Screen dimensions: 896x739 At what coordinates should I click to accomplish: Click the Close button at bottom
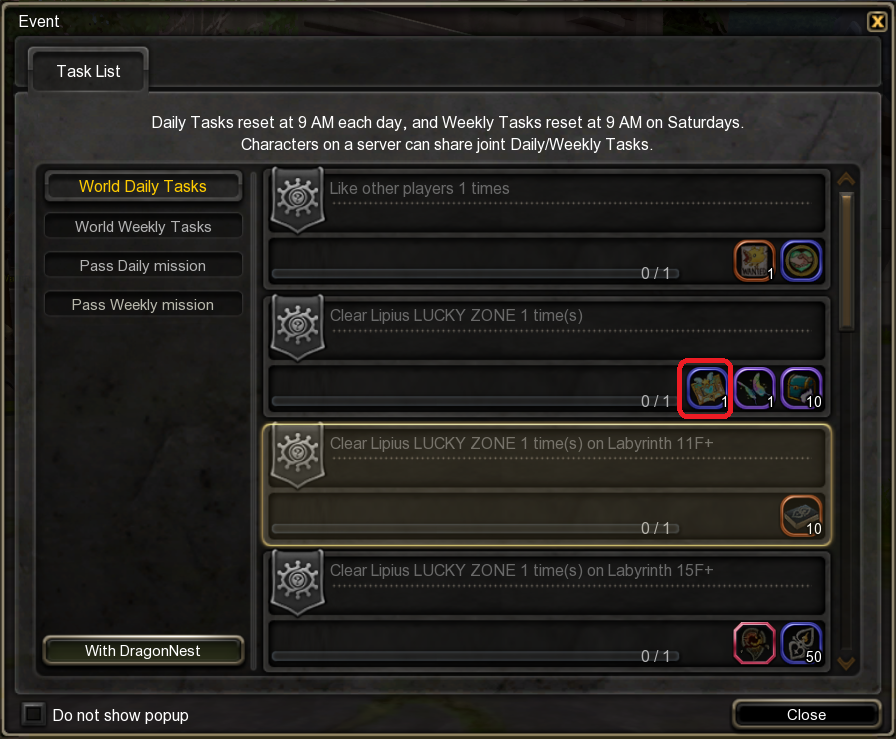pyautogui.click(x=806, y=714)
